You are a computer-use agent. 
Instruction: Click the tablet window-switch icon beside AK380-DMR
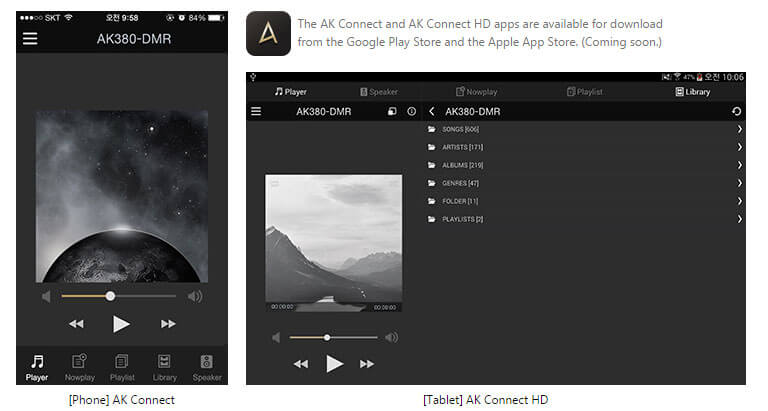[392, 111]
